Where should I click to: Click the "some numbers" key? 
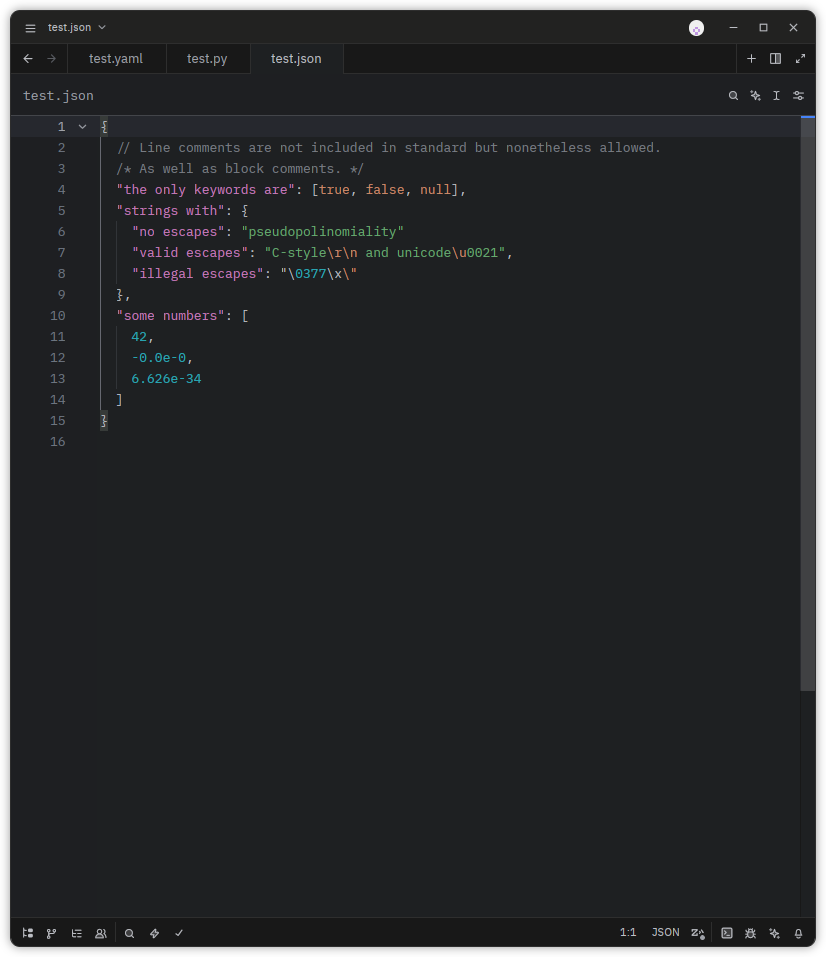(170, 316)
